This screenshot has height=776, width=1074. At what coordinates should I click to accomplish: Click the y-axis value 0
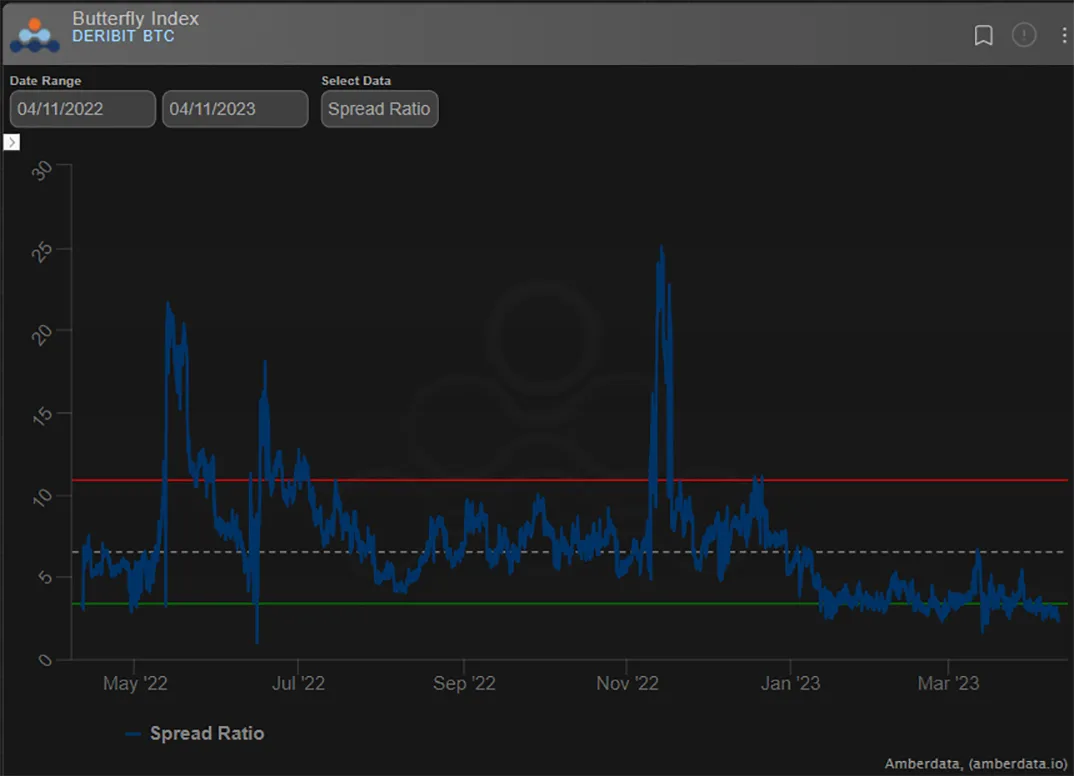[45, 660]
